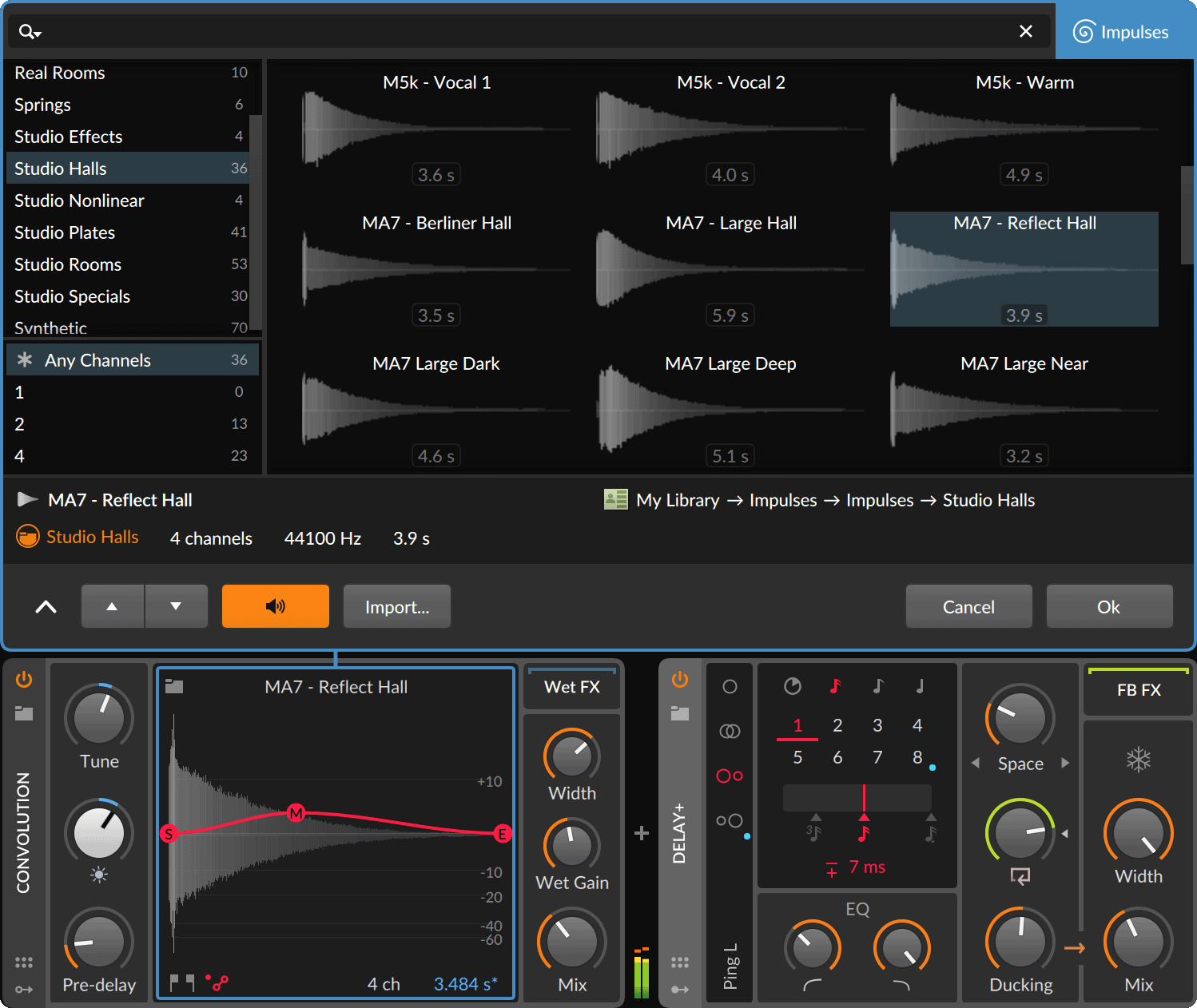Confirm impulse selection with the Ok button
The width and height of the screenshot is (1197, 1008).
[x=1109, y=606]
